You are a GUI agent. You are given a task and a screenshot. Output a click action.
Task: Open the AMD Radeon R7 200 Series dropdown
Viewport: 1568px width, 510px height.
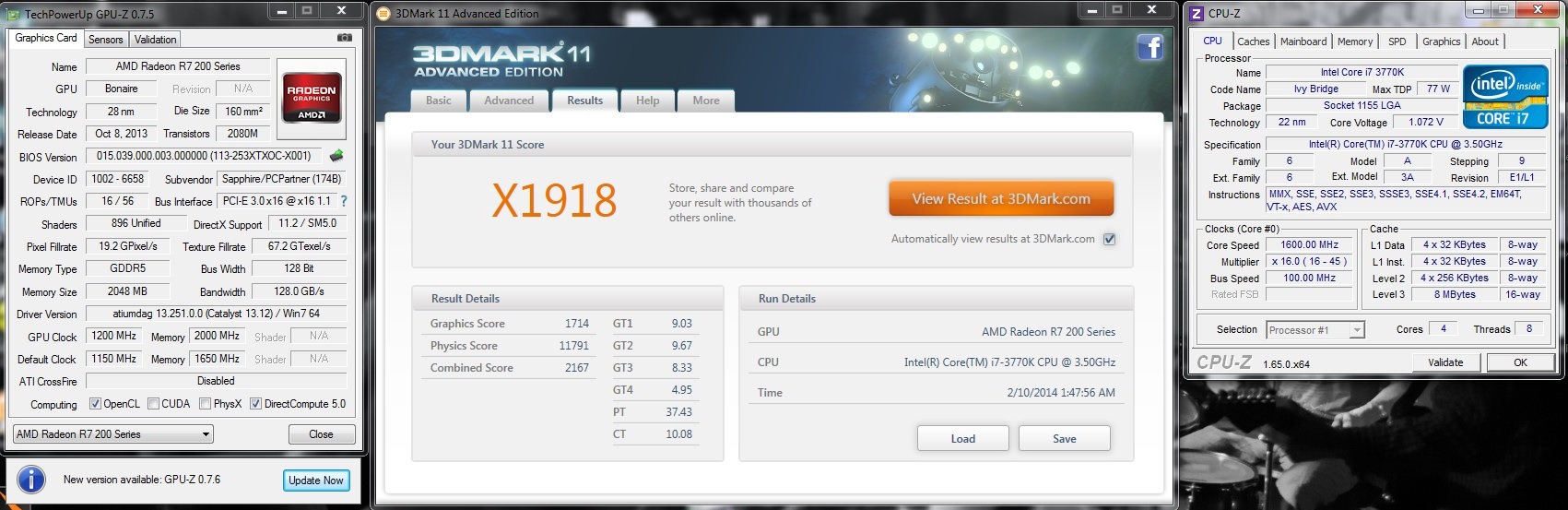coord(113,434)
